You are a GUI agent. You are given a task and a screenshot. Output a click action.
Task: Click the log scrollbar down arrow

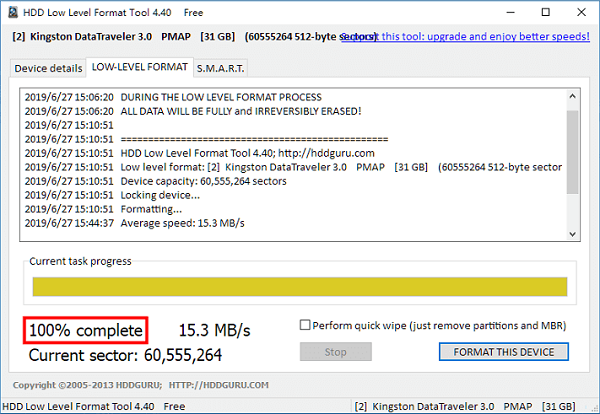tap(572, 234)
